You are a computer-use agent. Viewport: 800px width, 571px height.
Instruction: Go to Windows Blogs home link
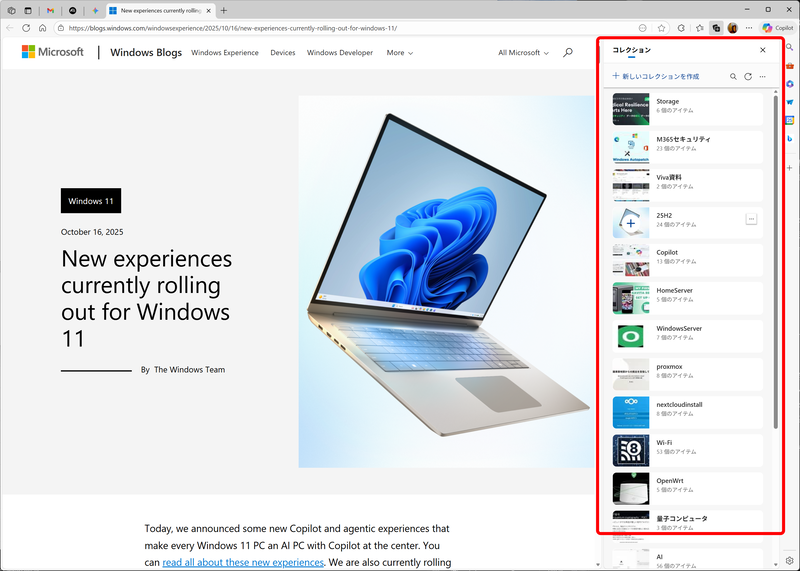146,53
